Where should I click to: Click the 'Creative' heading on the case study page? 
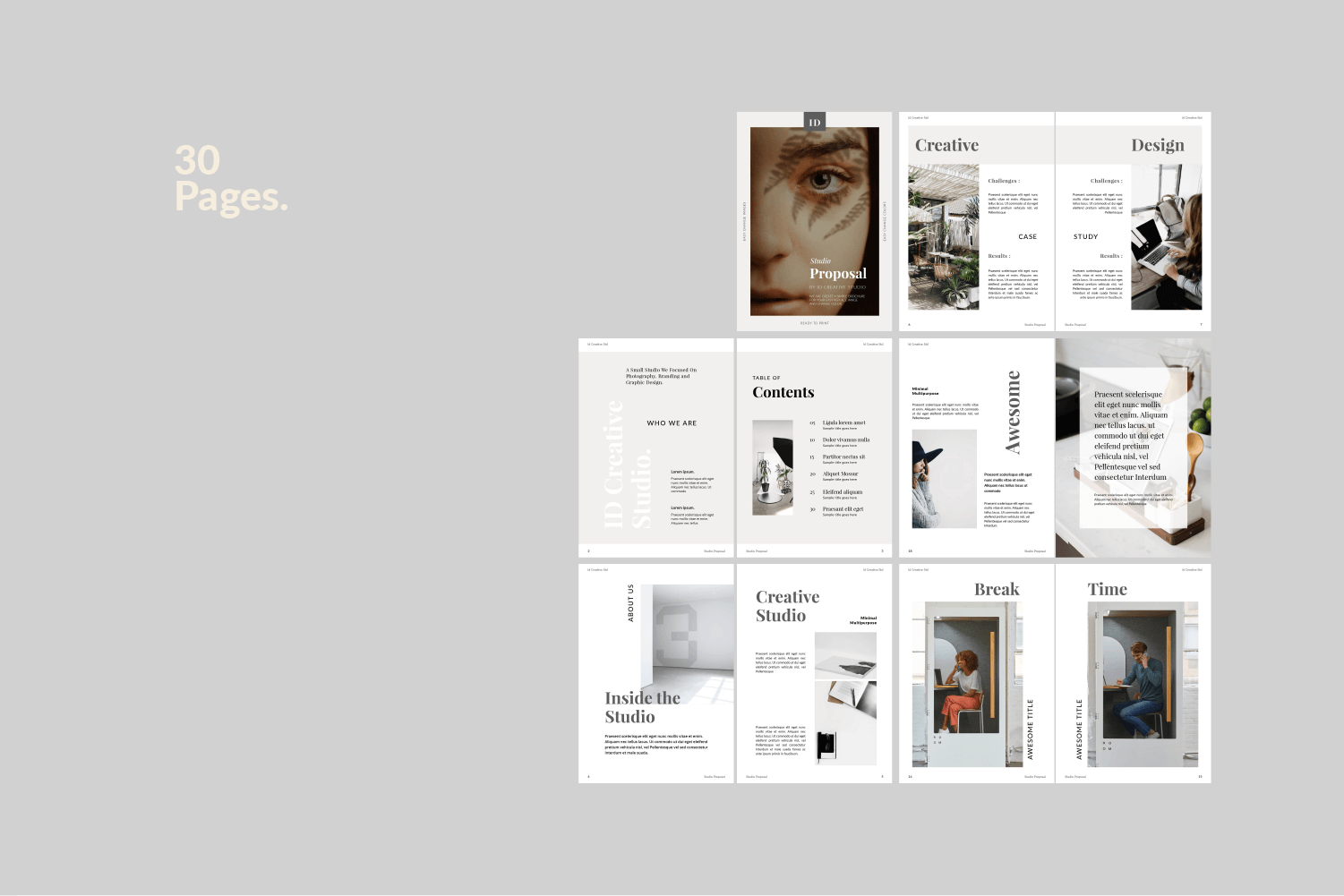pos(946,145)
